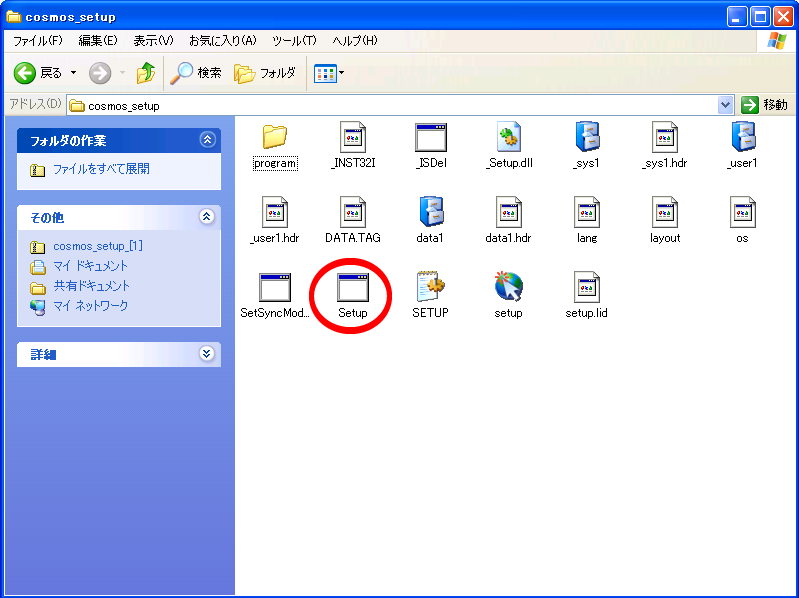Maximize the cosmos_setup window
This screenshot has width=799, height=598.
tap(760, 17)
